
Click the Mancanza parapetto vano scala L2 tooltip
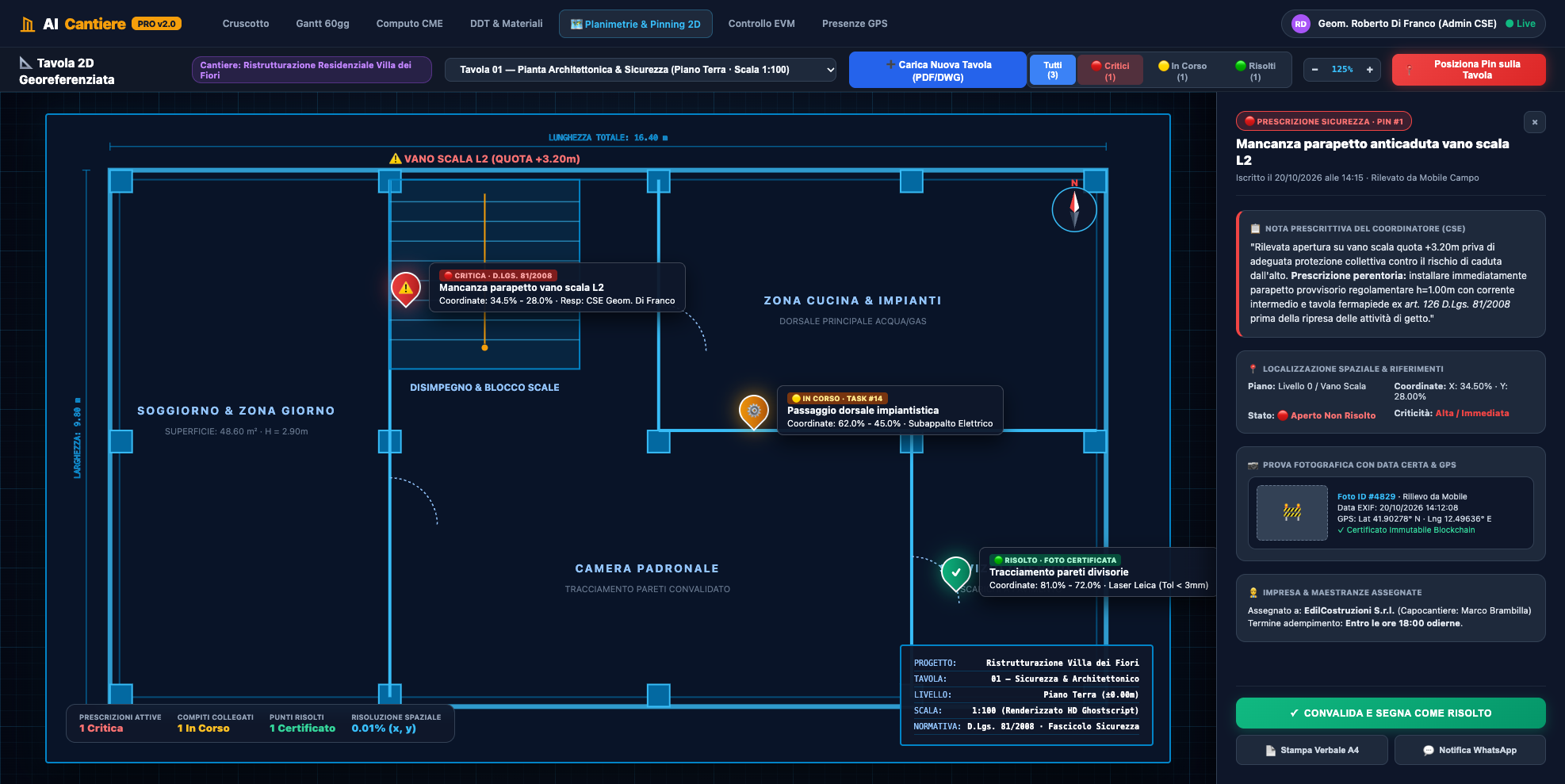557,288
